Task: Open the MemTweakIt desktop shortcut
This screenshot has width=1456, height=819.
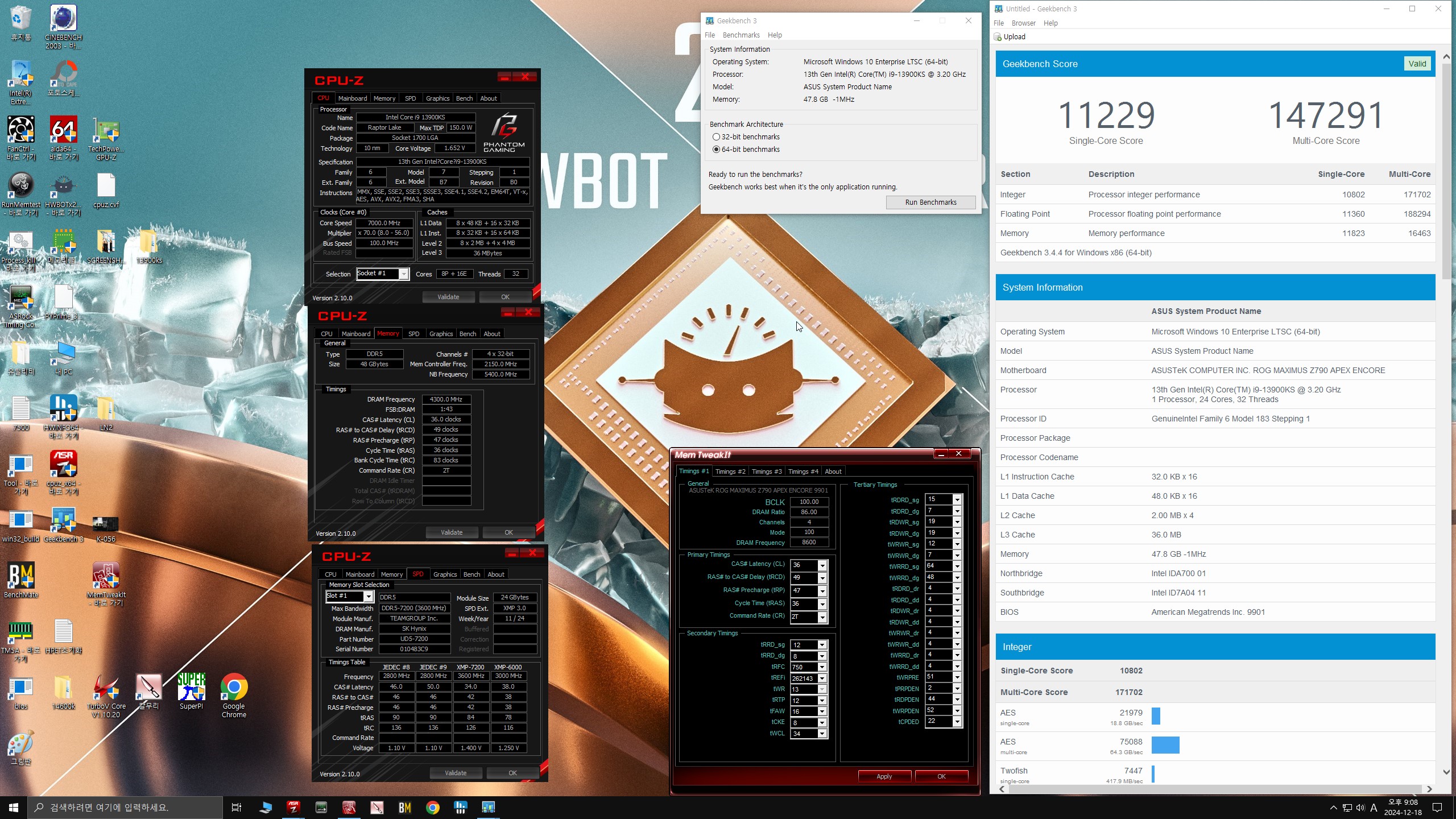Action: [x=106, y=584]
